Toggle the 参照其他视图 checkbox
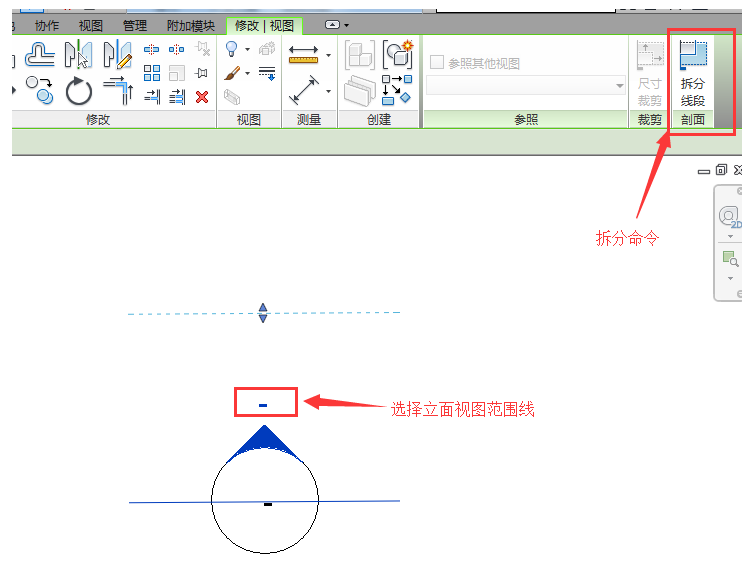Image resolution: width=752 pixels, height=577 pixels. [x=437, y=63]
